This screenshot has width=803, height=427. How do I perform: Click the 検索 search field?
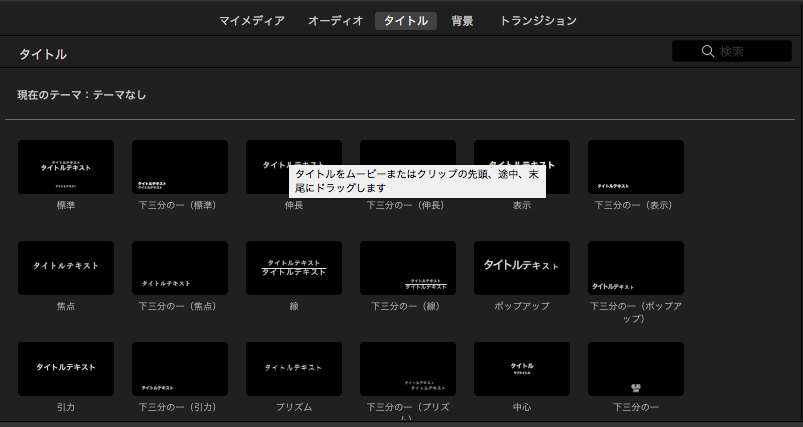pos(732,51)
